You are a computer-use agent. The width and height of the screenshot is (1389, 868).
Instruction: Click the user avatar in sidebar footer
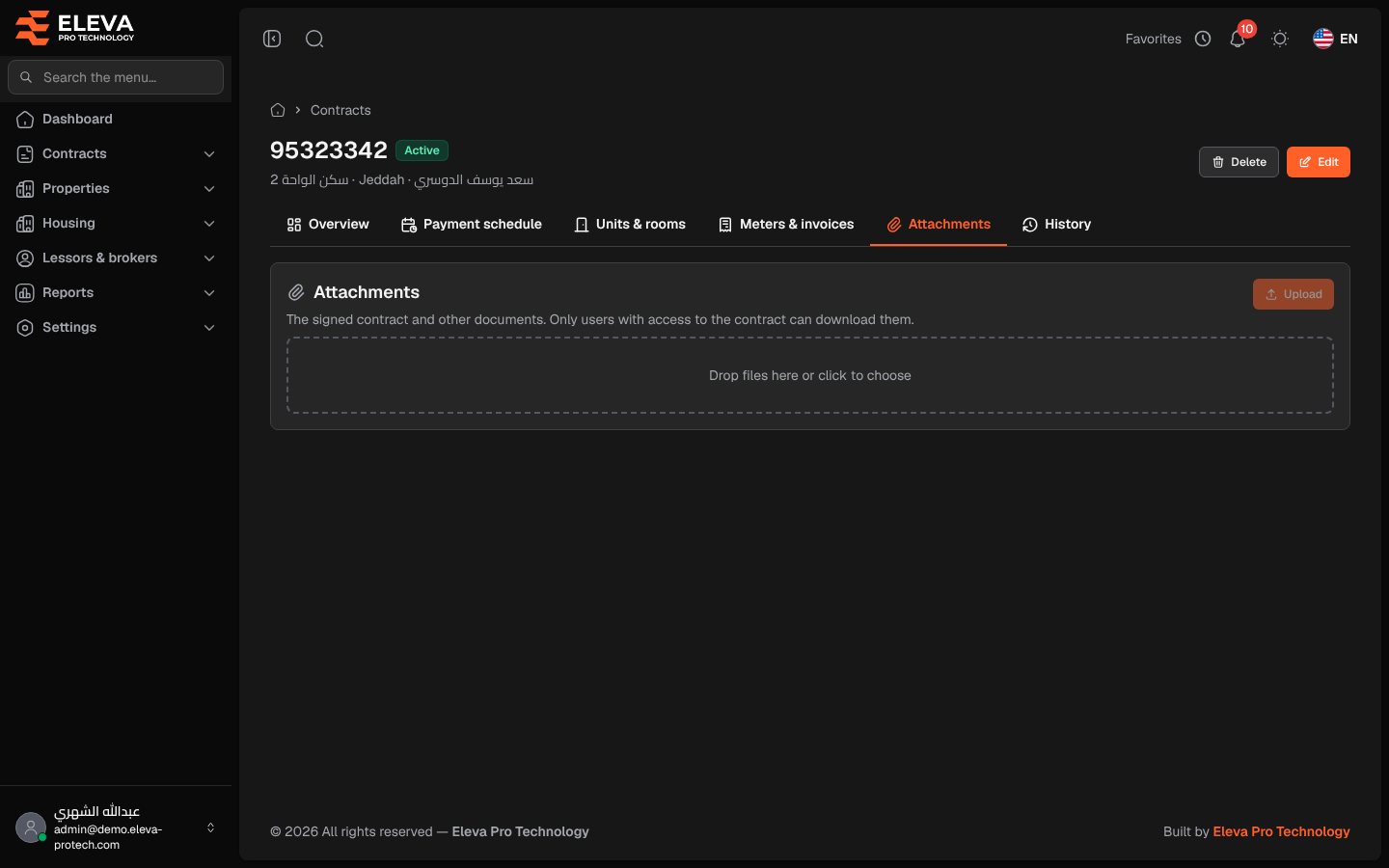[31, 827]
